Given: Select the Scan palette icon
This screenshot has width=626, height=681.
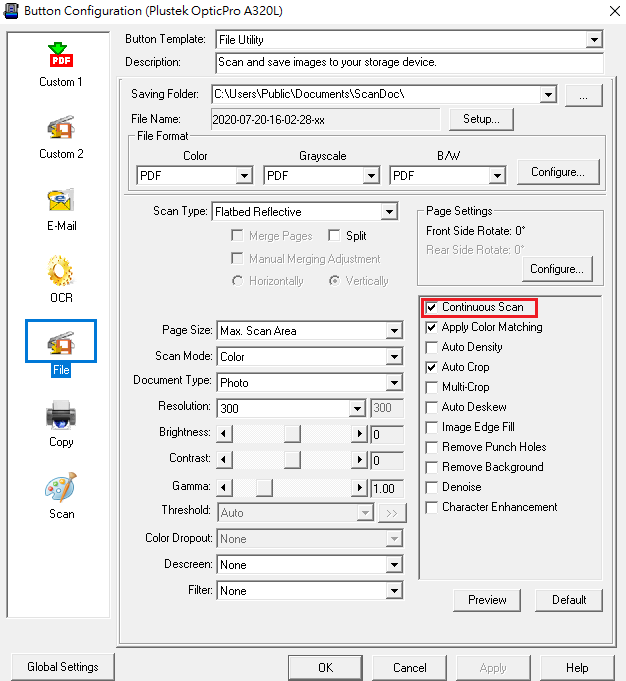Looking at the screenshot, I should coord(61,487).
